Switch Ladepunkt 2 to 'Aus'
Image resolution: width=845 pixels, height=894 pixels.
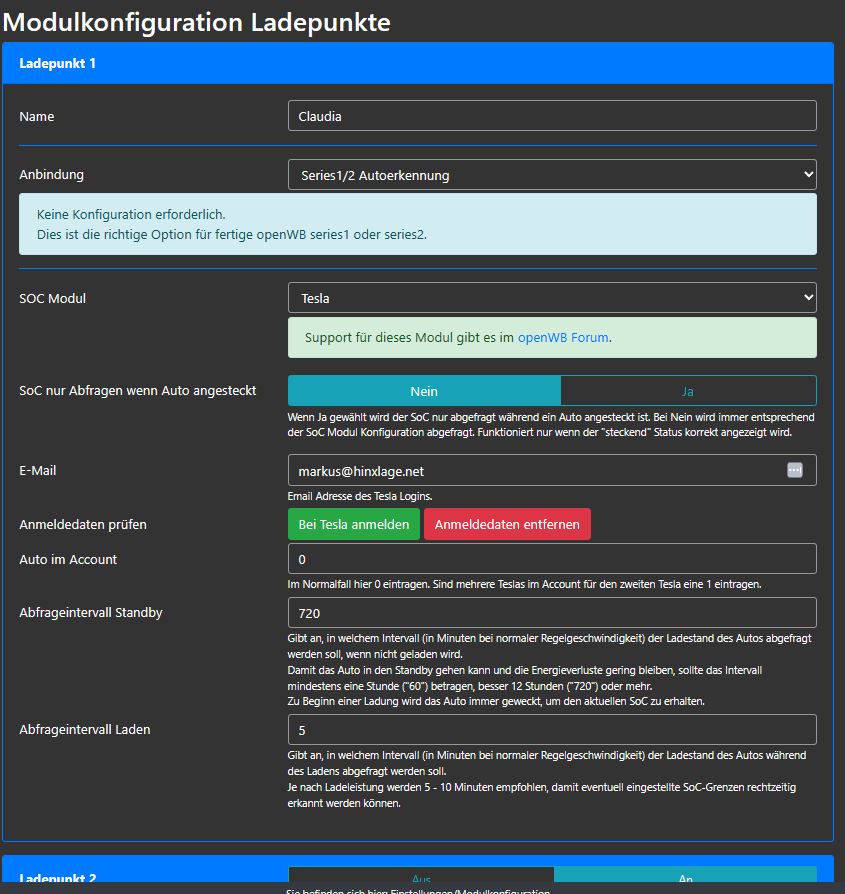click(x=421, y=878)
